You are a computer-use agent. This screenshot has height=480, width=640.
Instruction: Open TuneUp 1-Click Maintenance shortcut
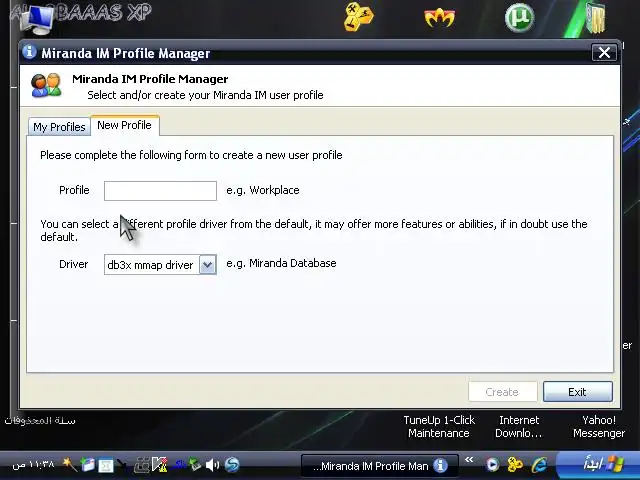click(x=439, y=427)
